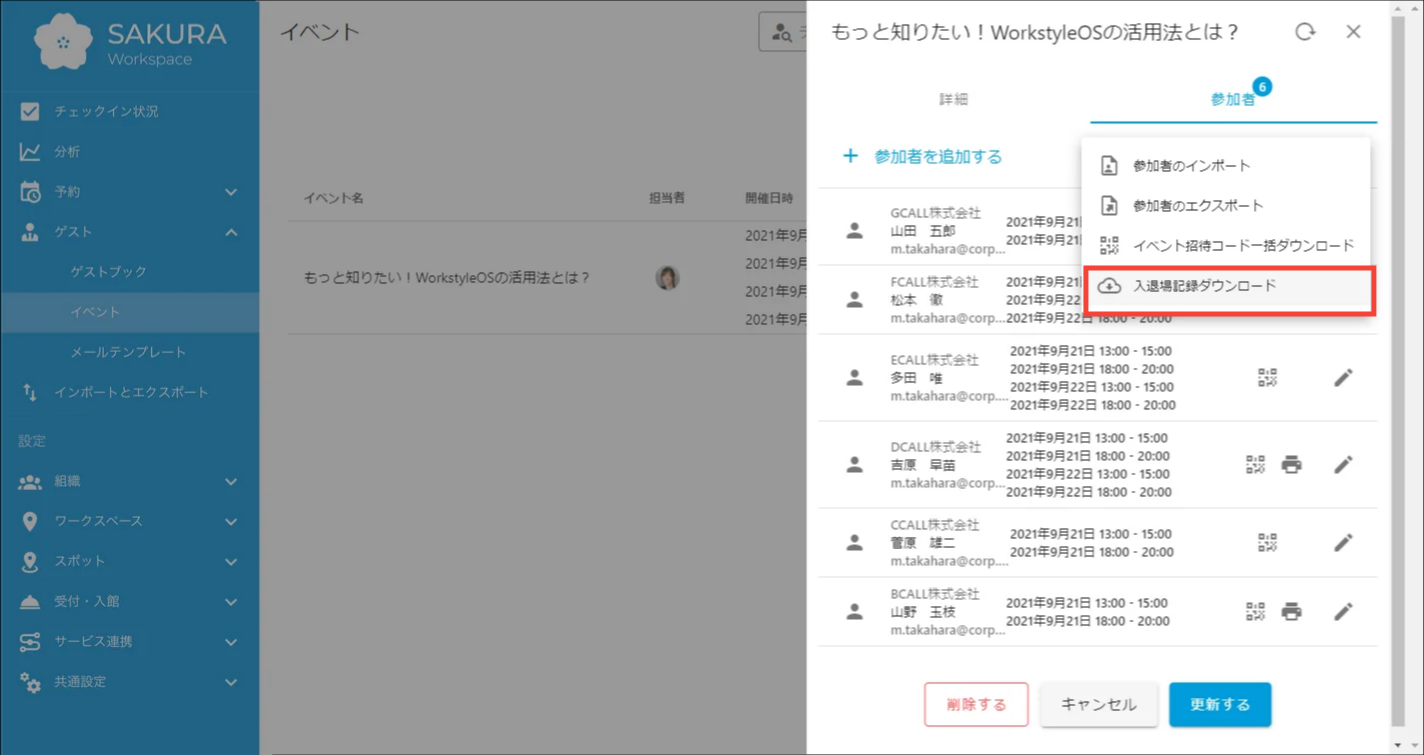This screenshot has width=1424, height=755.
Task: Click person icon of 山田 五郎 row
Action: click(854, 230)
